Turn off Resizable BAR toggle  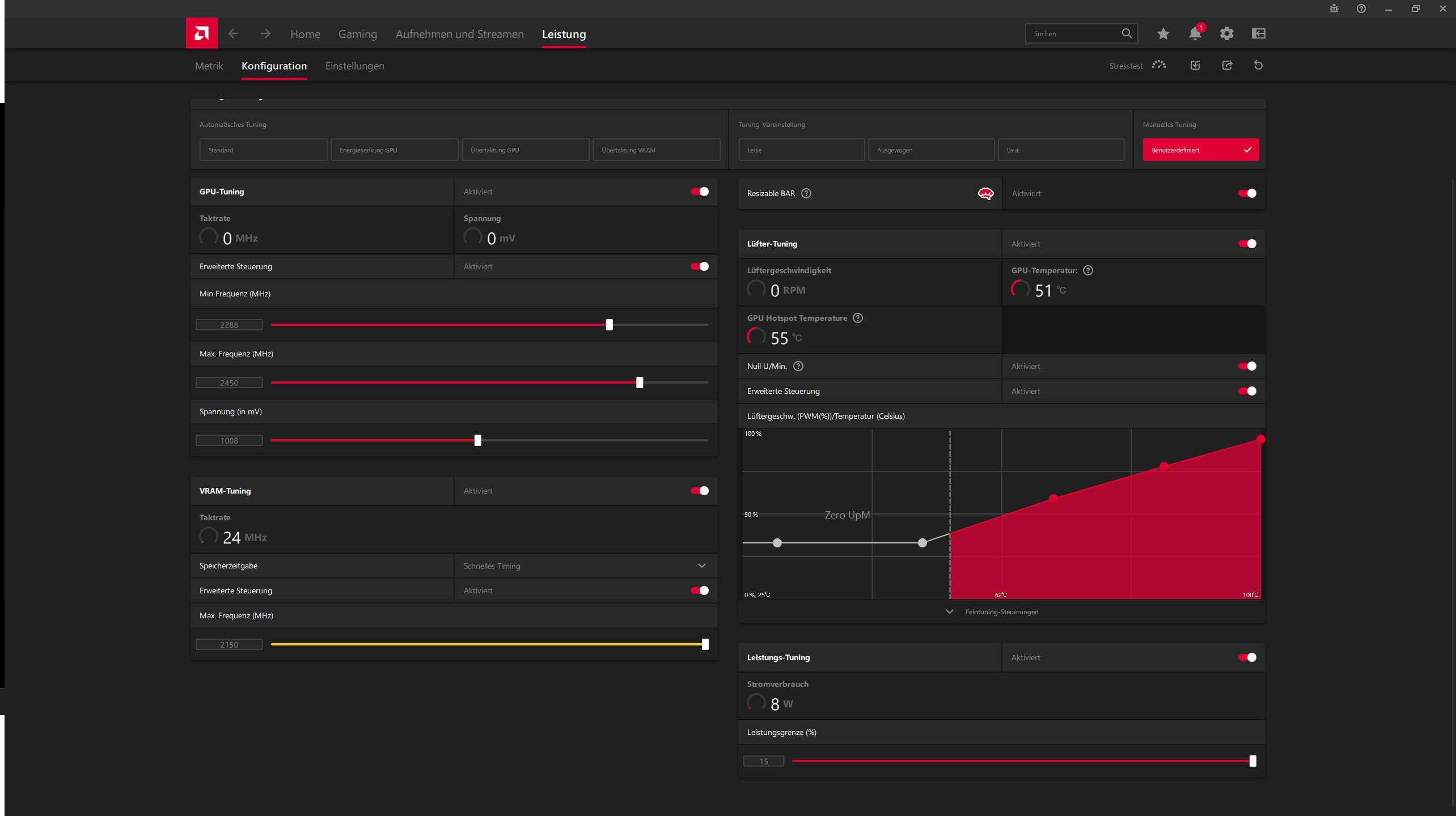pos(1247,193)
